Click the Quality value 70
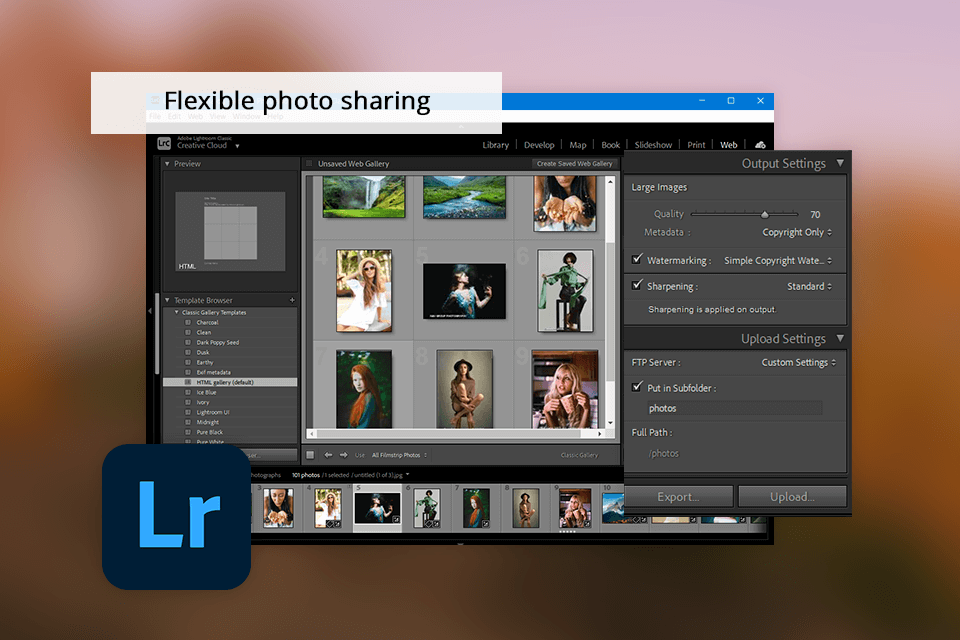This screenshot has height=640, width=960. 815,214
